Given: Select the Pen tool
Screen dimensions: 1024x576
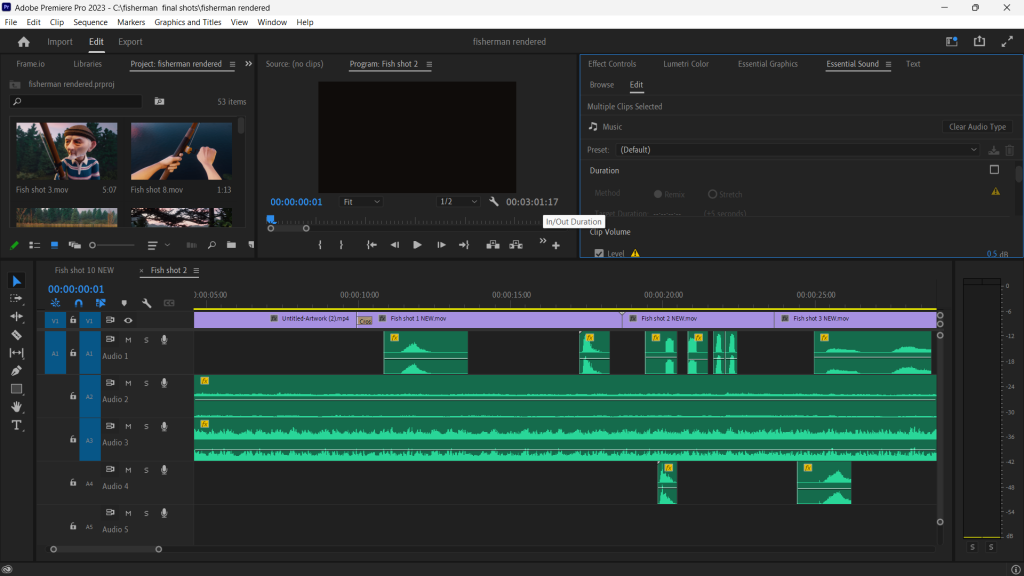Looking at the screenshot, I should click(16, 371).
